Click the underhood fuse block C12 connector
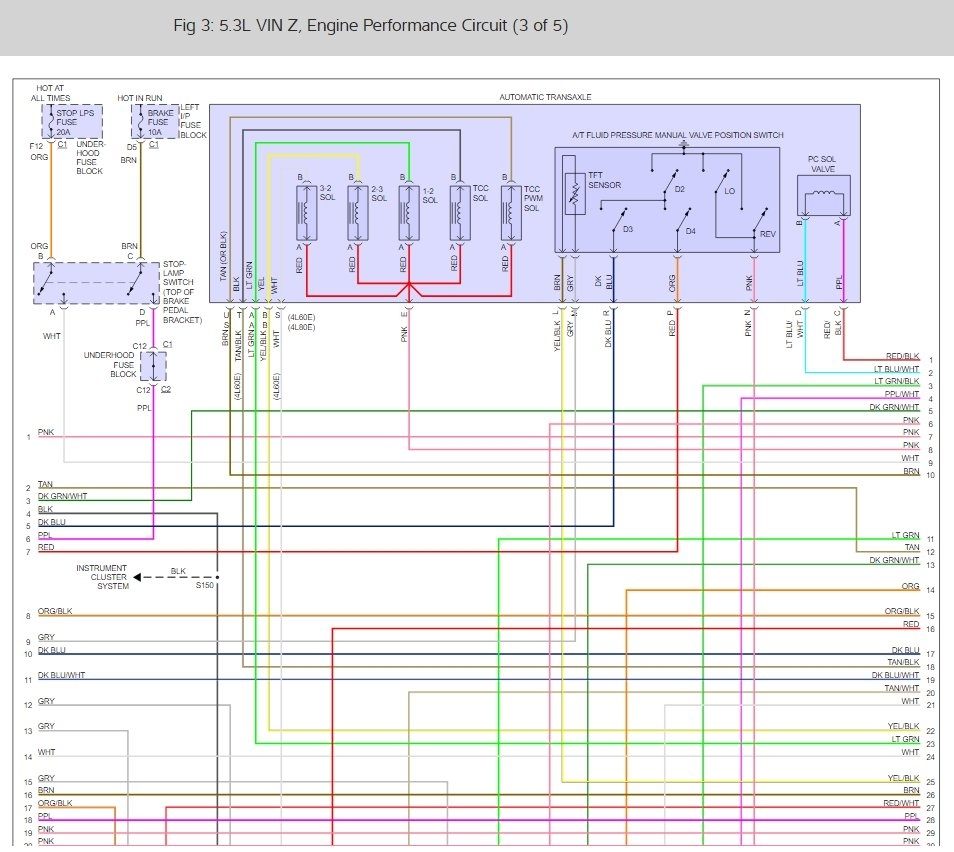Viewport: 954px width, 852px height. 153,365
